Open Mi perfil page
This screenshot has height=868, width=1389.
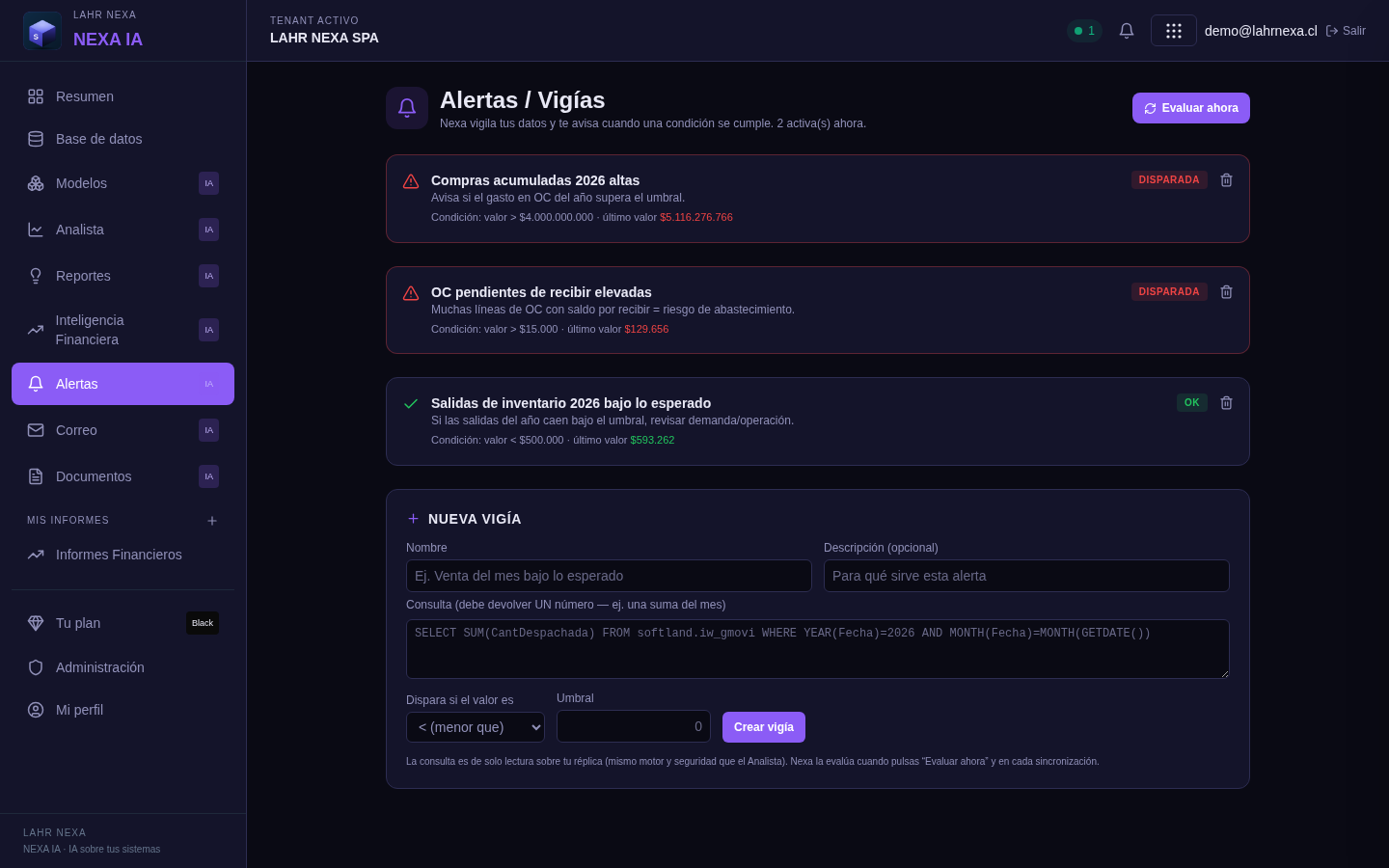[x=123, y=710]
